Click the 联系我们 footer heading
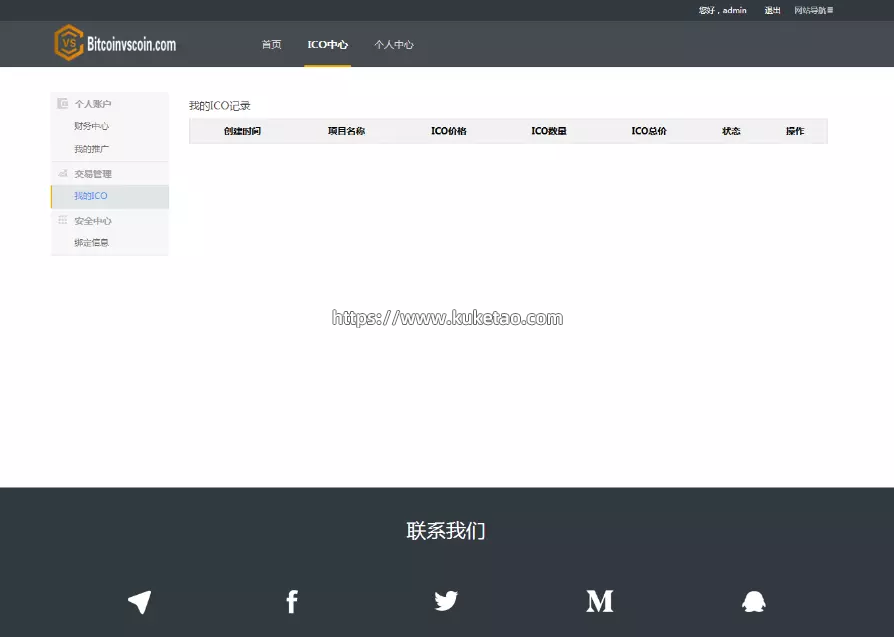The height and width of the screenshot is (637, 894). point(446,530)
